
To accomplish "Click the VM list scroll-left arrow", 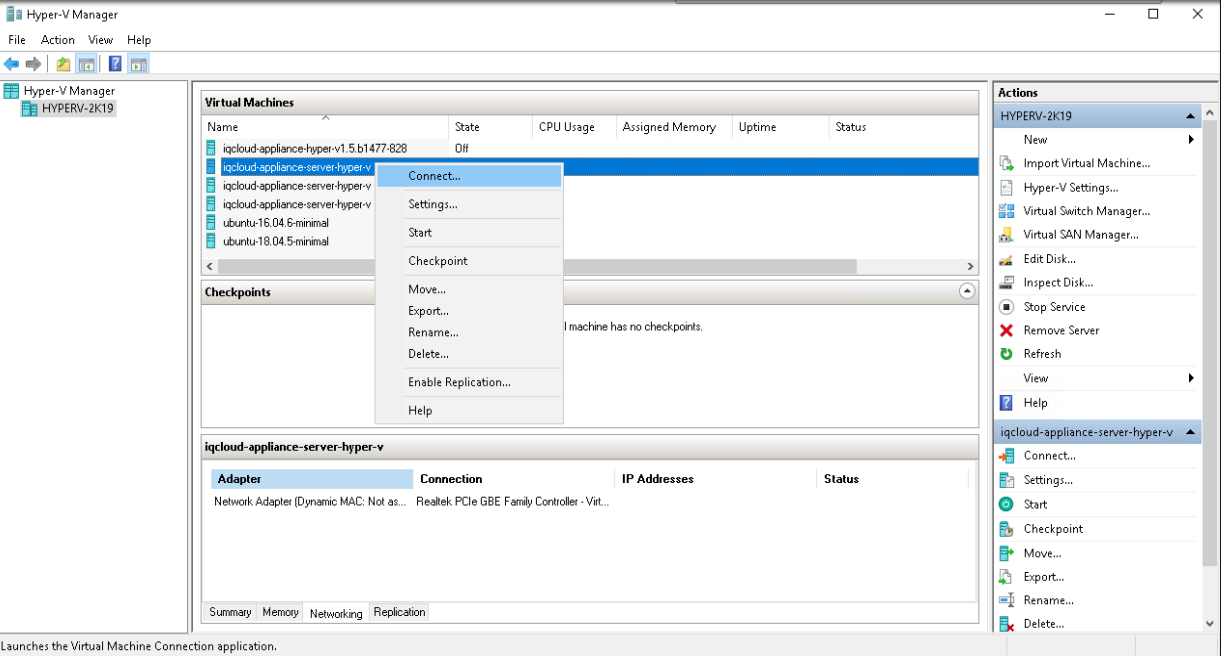I will [x=210, y=267].
